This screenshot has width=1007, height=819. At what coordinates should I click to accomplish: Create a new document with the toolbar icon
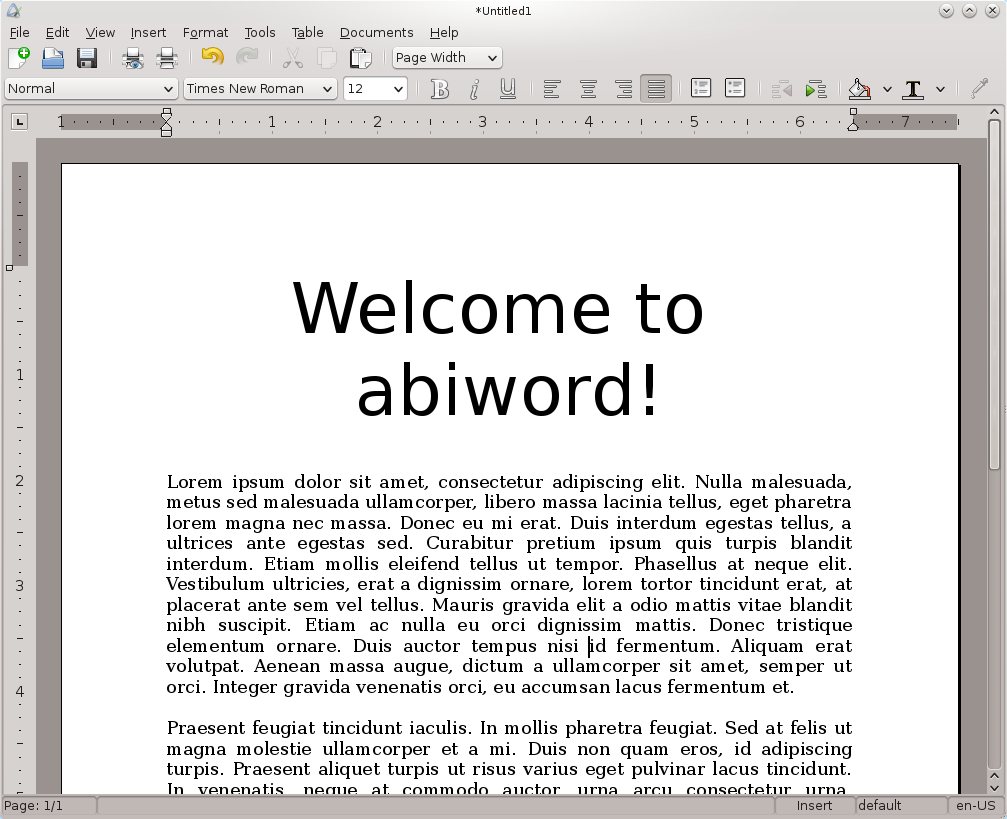(x=19, y=58)
